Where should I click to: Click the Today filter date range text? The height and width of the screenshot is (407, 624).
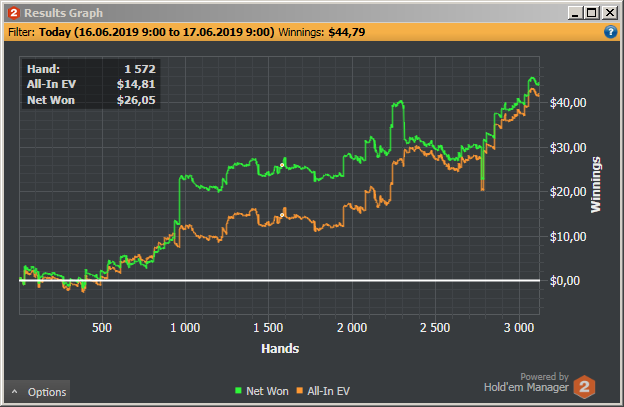click(x=156, y=32)
